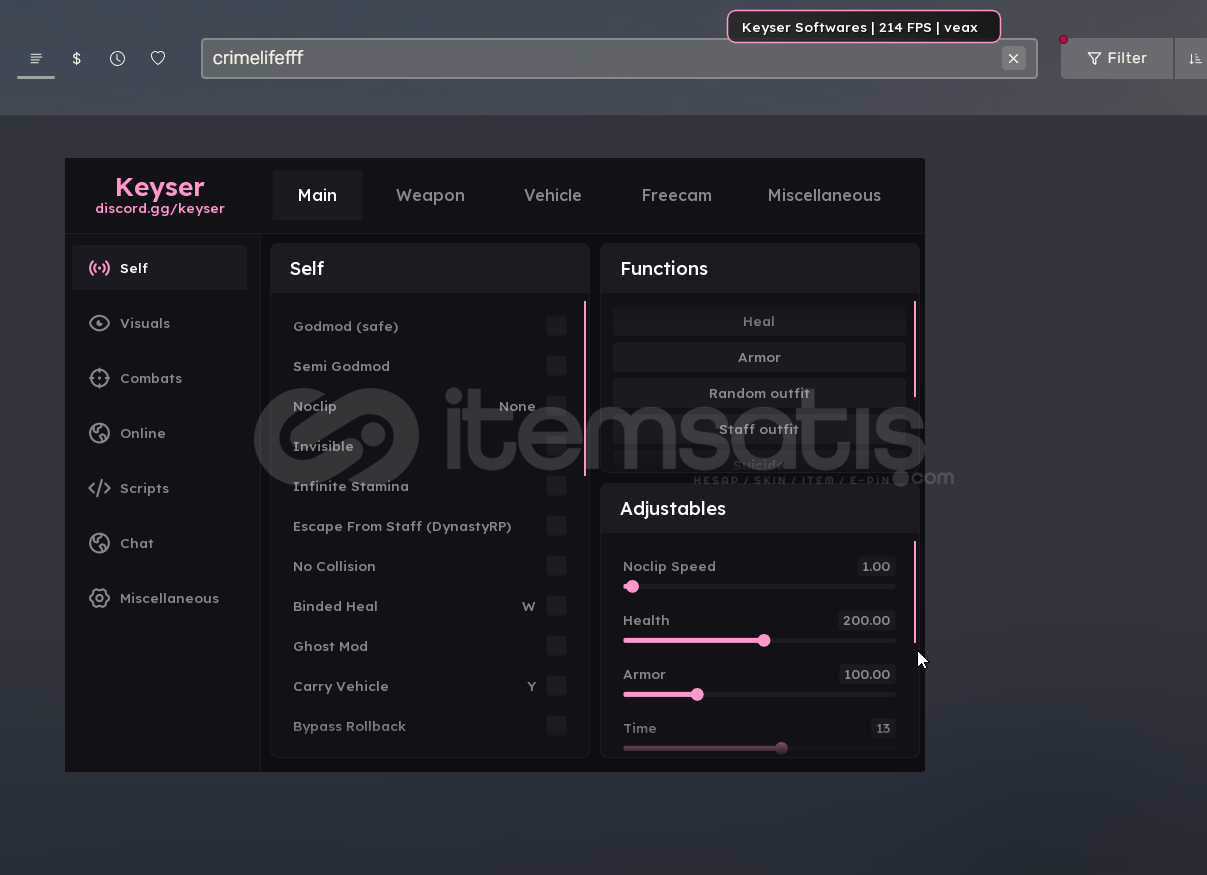Select the list view icon in top bar
Image resolution: width=1207 pixels, height=875 pixels.
pyautogui.click(x=36, y=58)
